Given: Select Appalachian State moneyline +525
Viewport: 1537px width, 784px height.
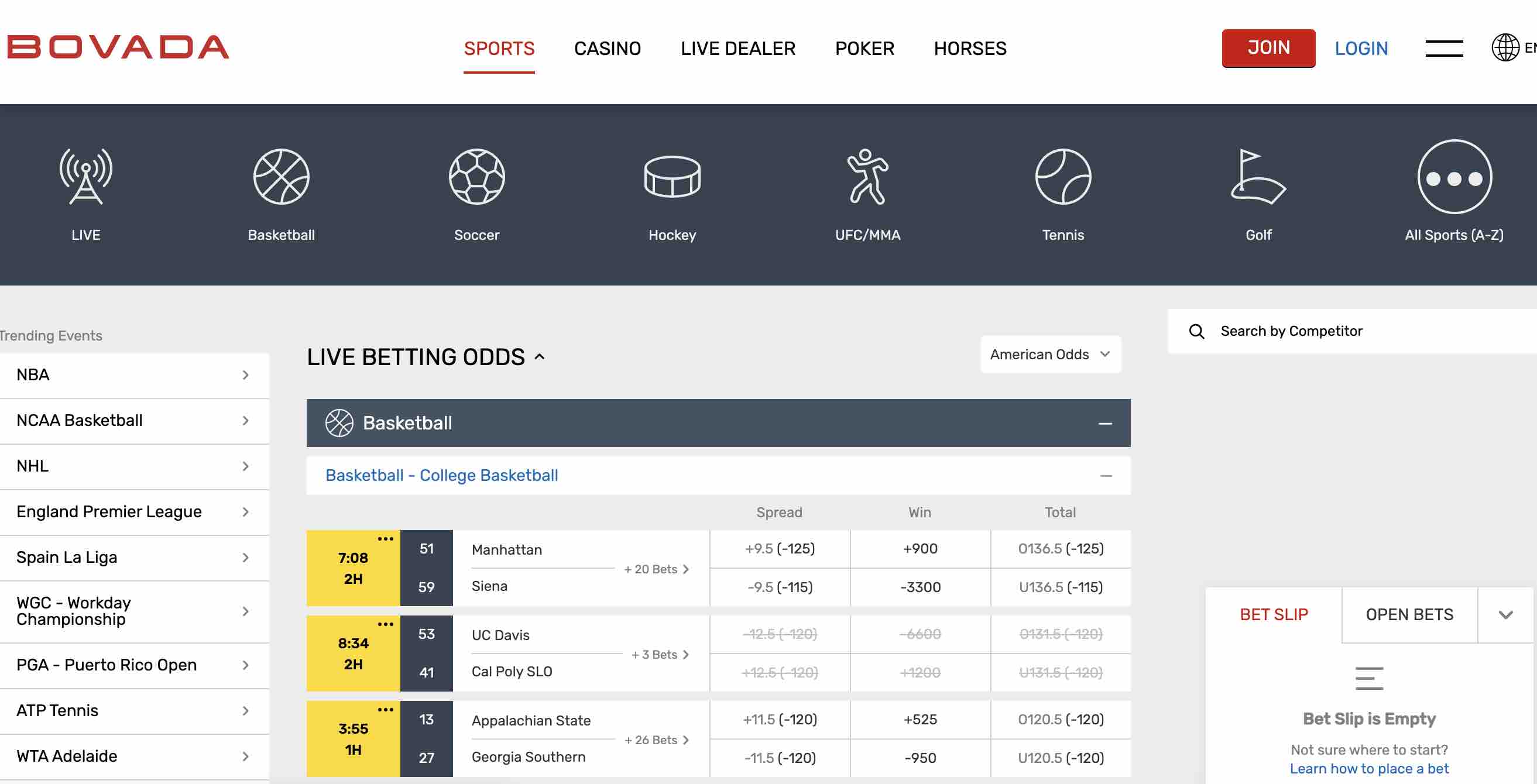Looking at the screenshot, I should click(x=920, y=720).
